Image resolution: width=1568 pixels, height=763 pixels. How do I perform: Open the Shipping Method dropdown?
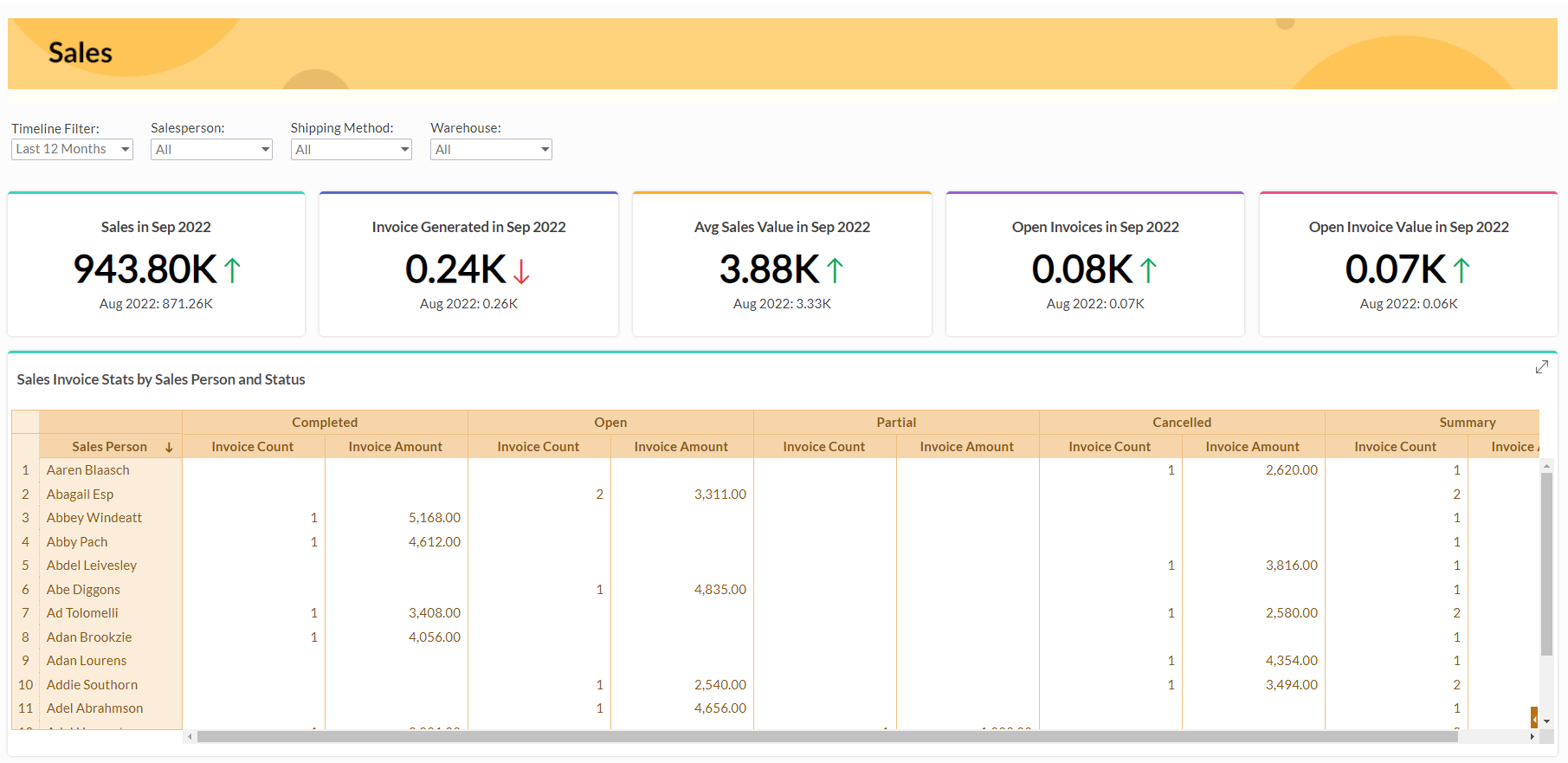[x=352, y=150]
